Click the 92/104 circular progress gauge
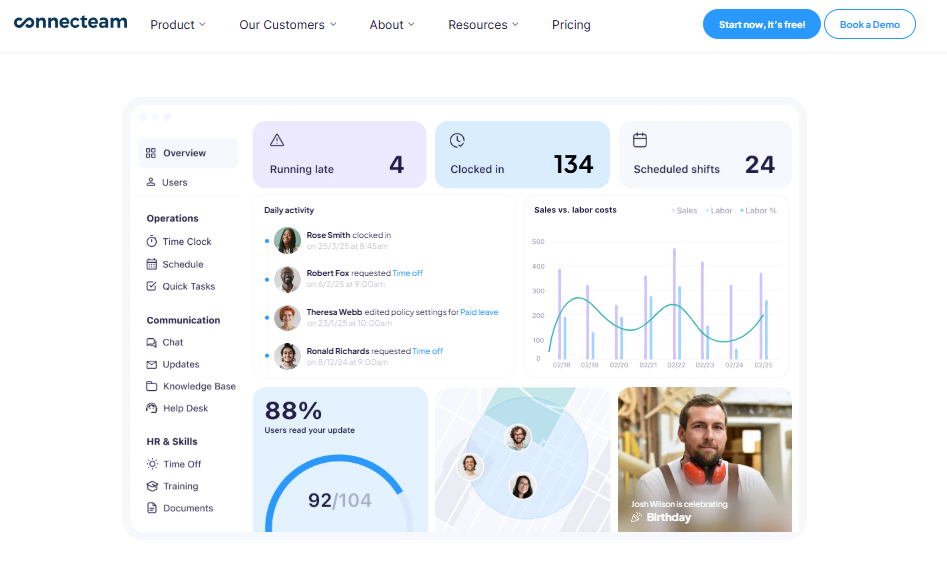This screenshot has width=947, height=580. pos(340,494)
